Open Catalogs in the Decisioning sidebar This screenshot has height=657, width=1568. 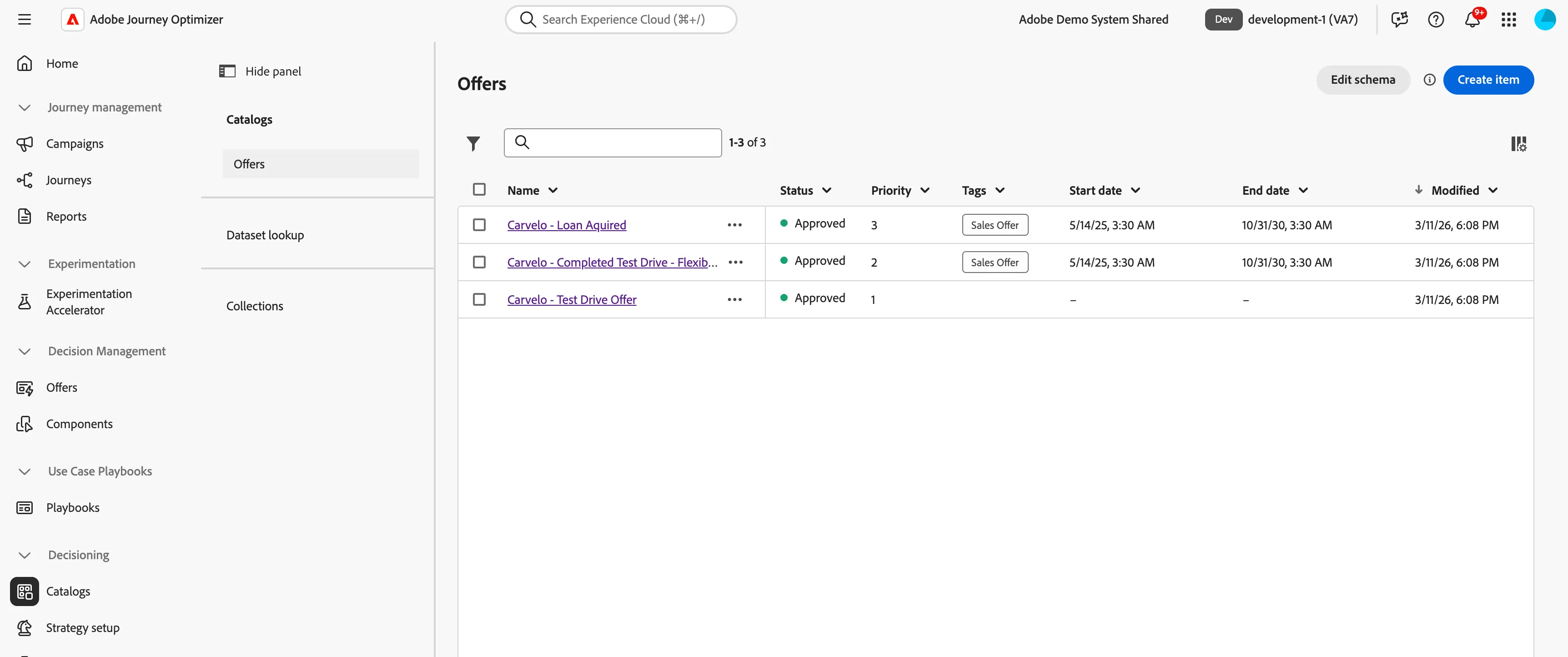pyautogui.click(x=68, y=591)
